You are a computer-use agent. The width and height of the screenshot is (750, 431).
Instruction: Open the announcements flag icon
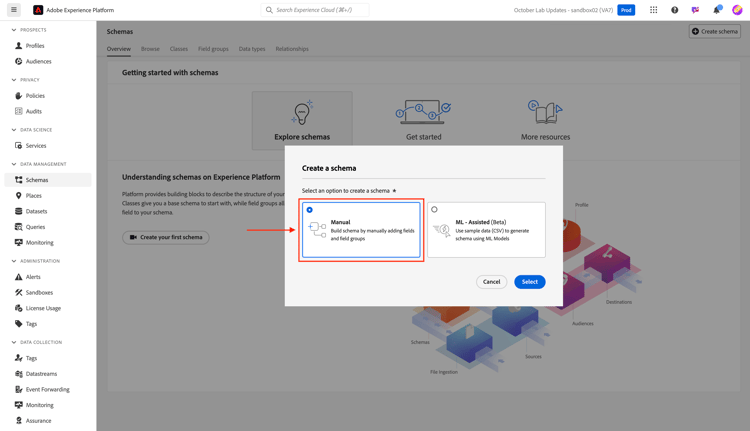[695, 10]
